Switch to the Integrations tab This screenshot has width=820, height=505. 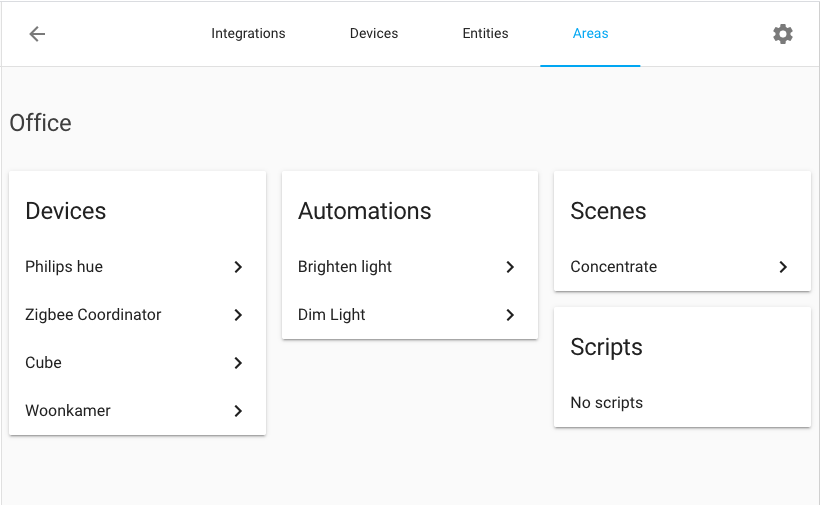pos(248,34)
